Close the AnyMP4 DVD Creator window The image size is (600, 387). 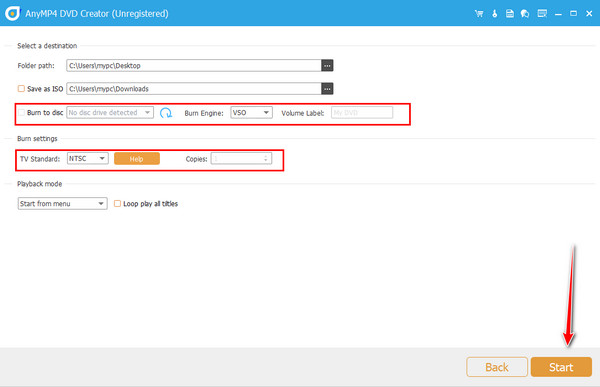[589, 14]
